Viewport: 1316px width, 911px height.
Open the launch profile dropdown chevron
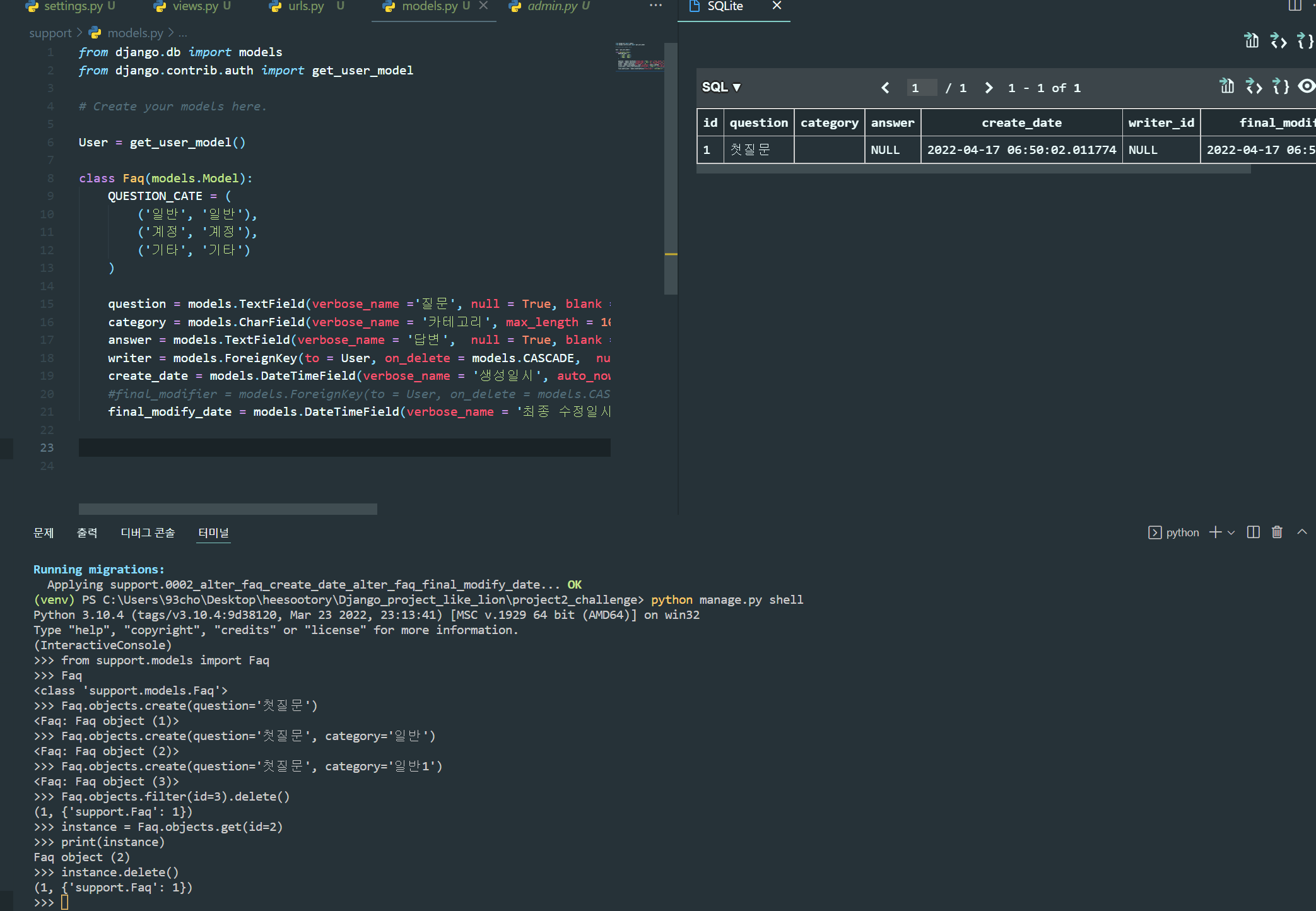[1231, 533]
